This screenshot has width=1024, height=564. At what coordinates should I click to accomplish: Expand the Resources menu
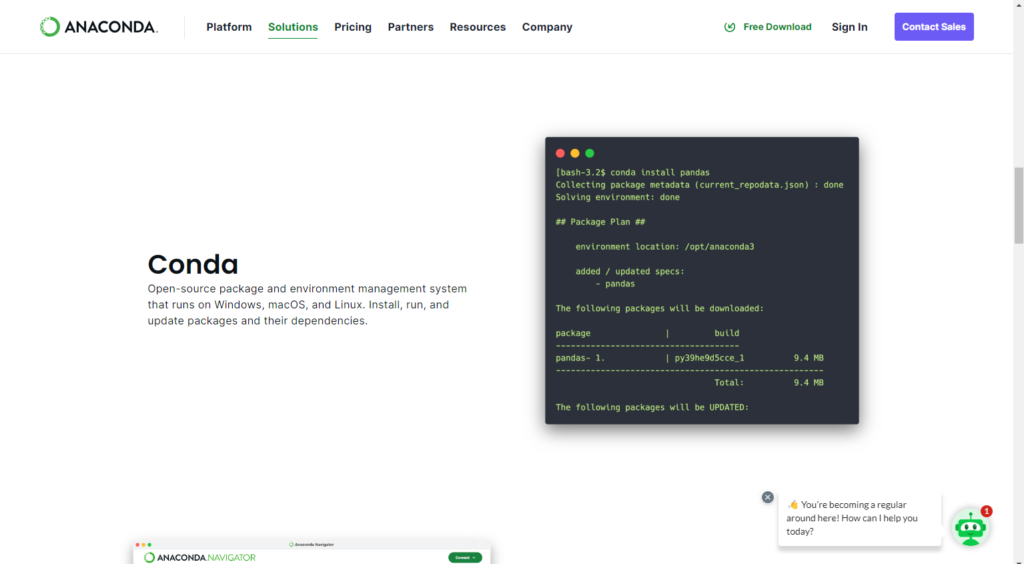click(477, 27)
